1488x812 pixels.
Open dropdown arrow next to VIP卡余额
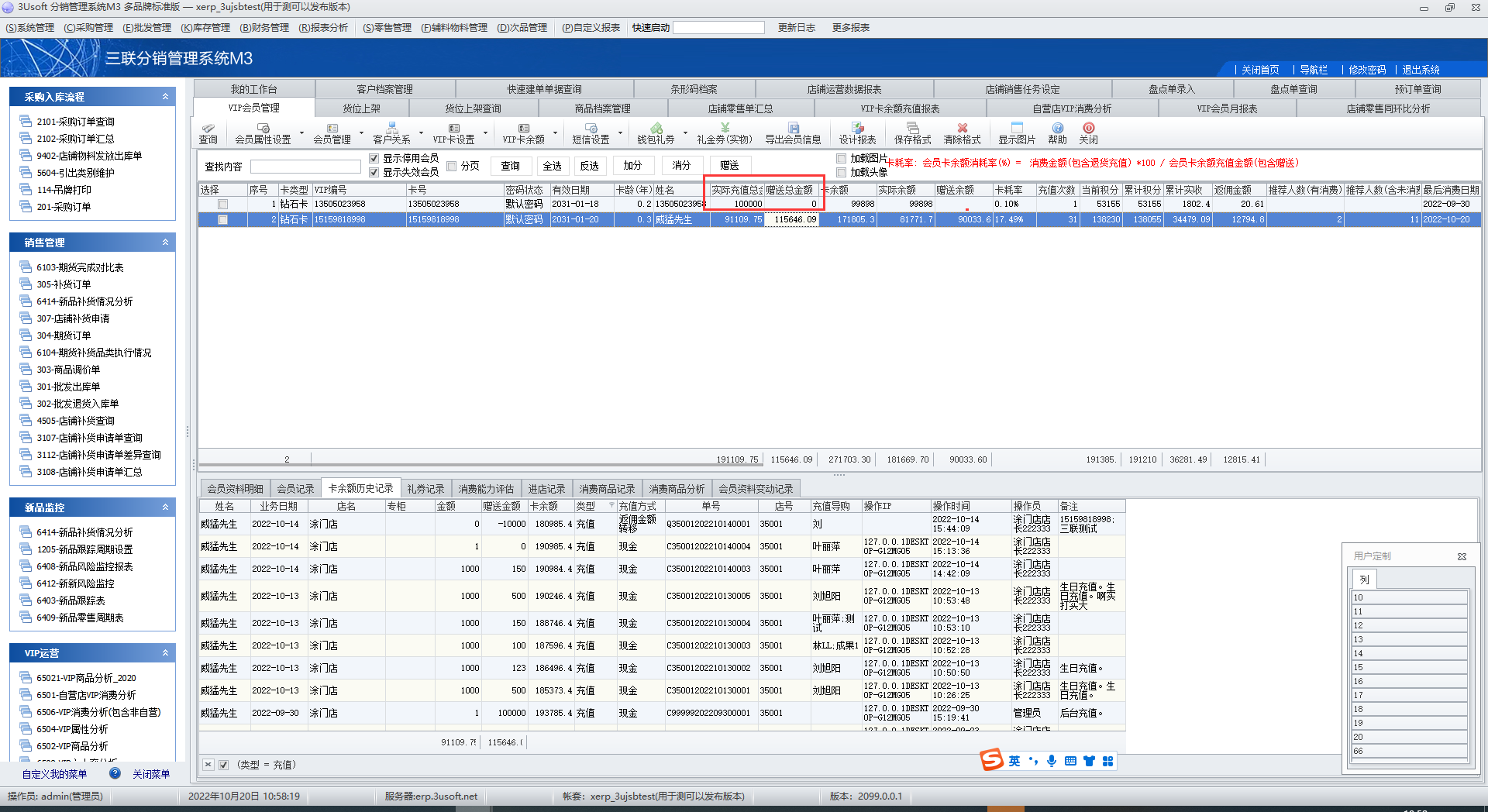[x=555, y=132]
